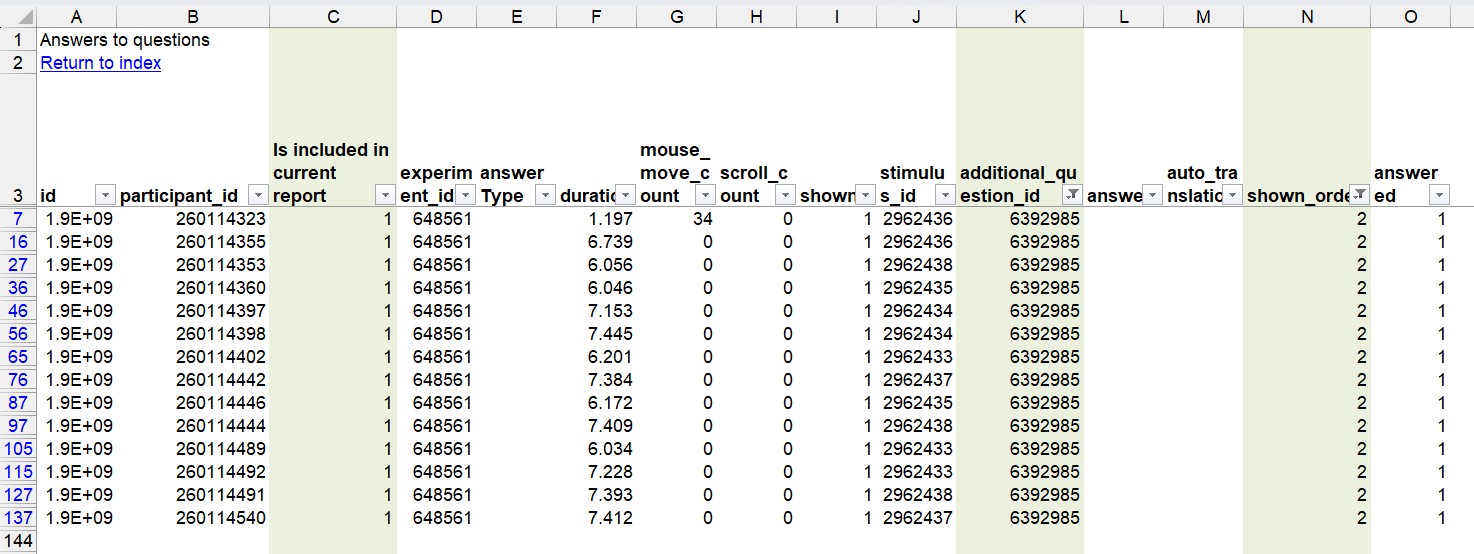Open the stimulus_id filter dropdown
The image size is (1474, 554).
point(945,195)
